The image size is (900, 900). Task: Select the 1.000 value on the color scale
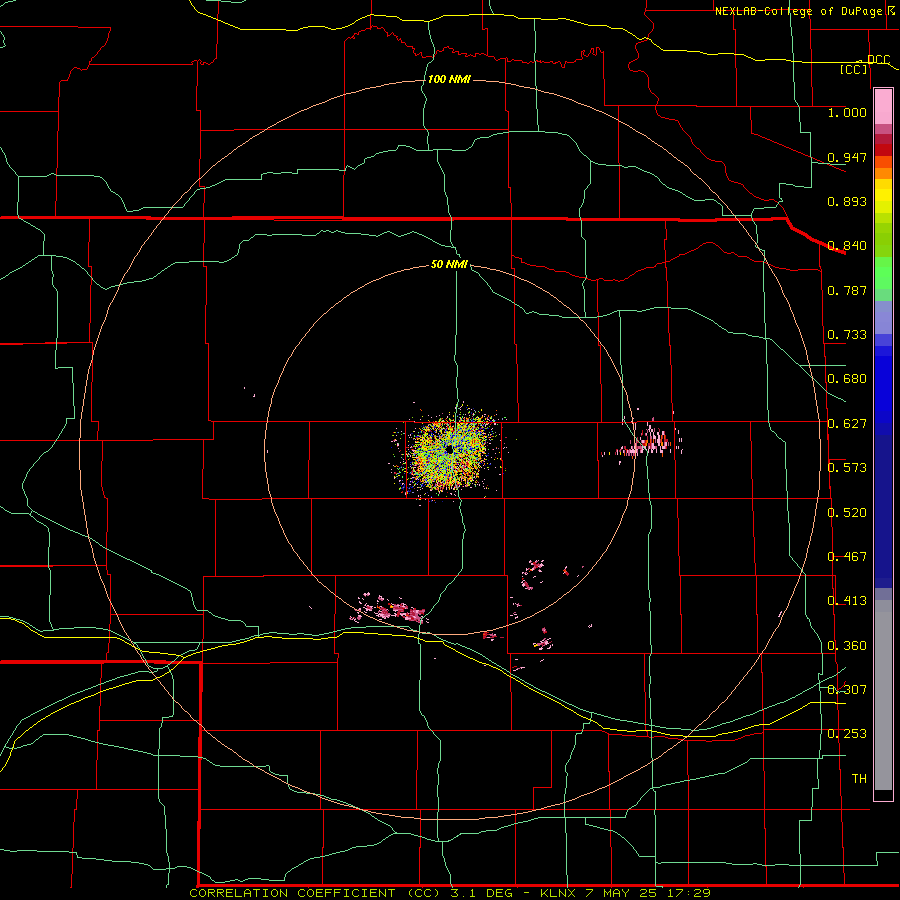[847, 112]
